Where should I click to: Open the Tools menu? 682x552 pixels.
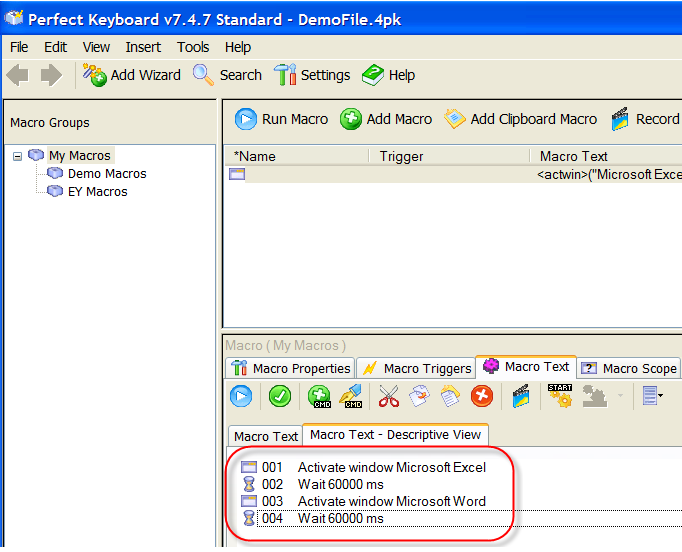pos(193,47)
